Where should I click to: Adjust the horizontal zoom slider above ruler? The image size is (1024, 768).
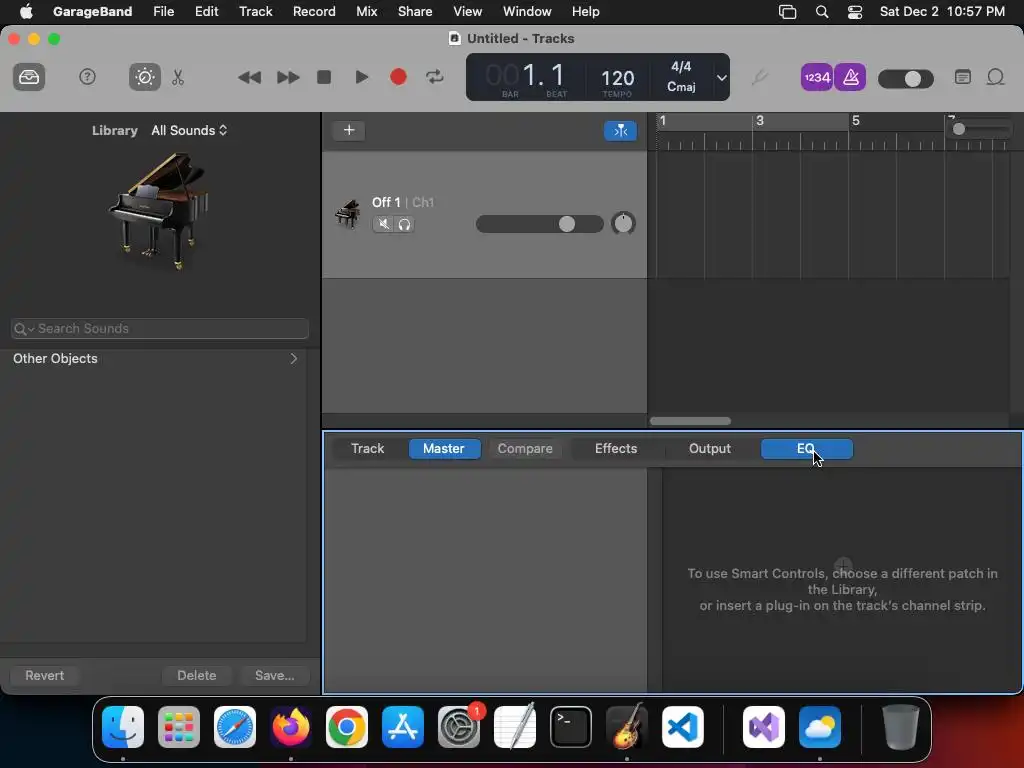tap(980, 129)
